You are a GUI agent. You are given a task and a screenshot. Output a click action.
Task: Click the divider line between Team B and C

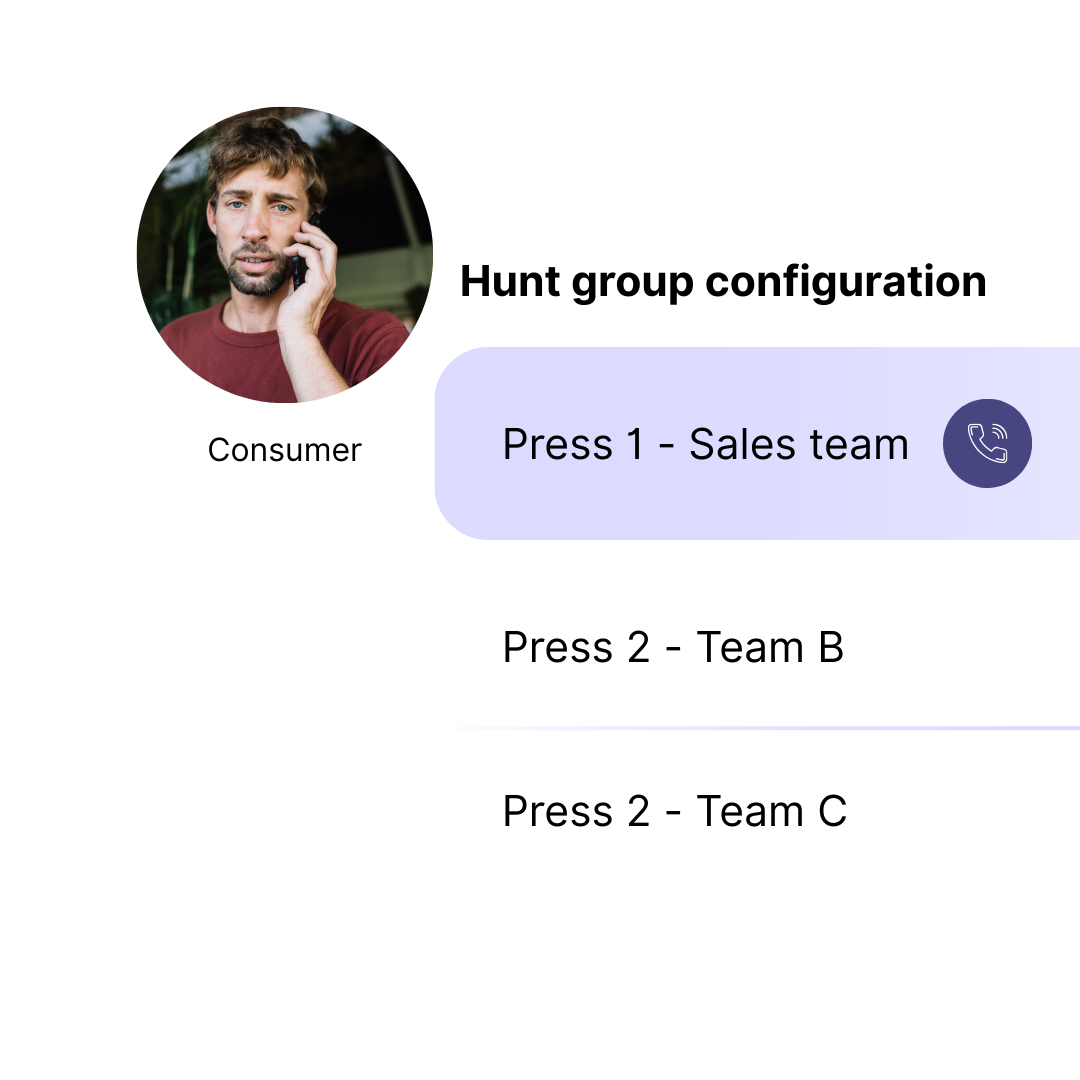(x=758, y=728)
